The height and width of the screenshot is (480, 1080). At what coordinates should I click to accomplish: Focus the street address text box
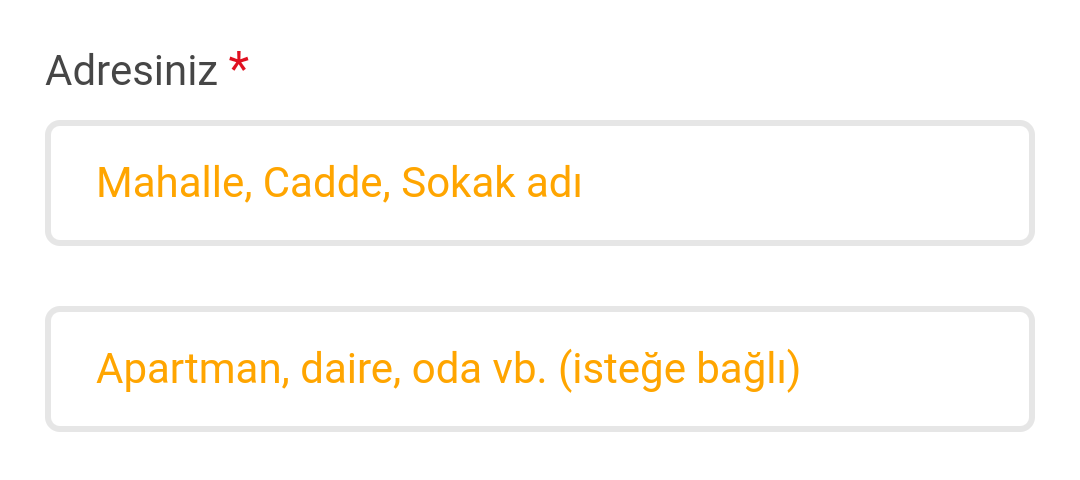[x=540, y=183]
